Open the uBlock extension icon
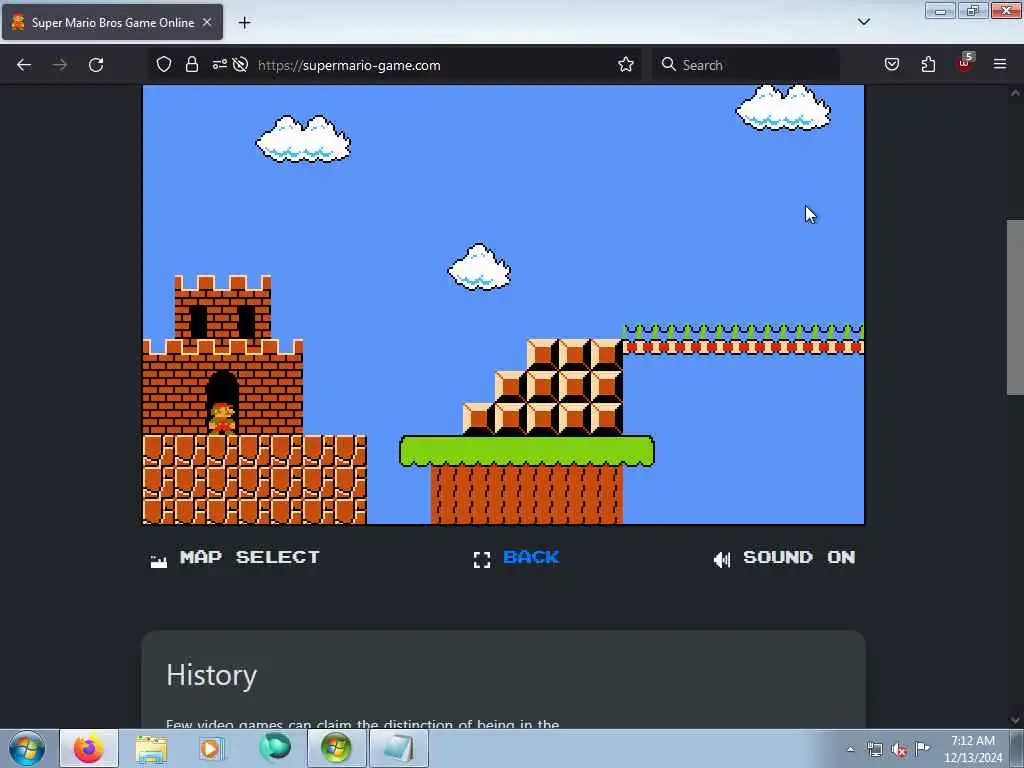Viewport: 1024px width, 768px height. (x=965, y=63)
